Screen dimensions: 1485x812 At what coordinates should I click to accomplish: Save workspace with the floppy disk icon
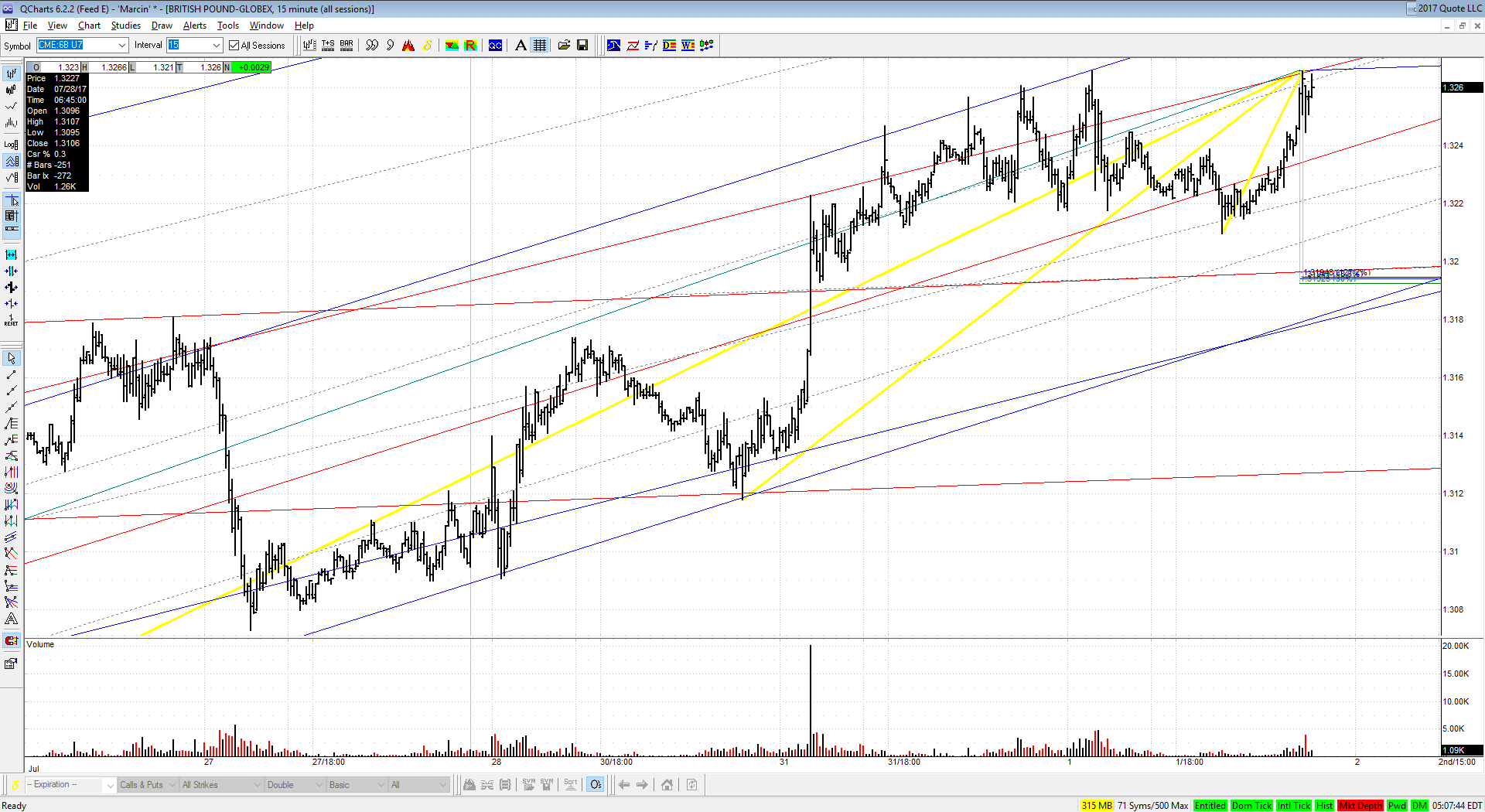tap(582, 46)
